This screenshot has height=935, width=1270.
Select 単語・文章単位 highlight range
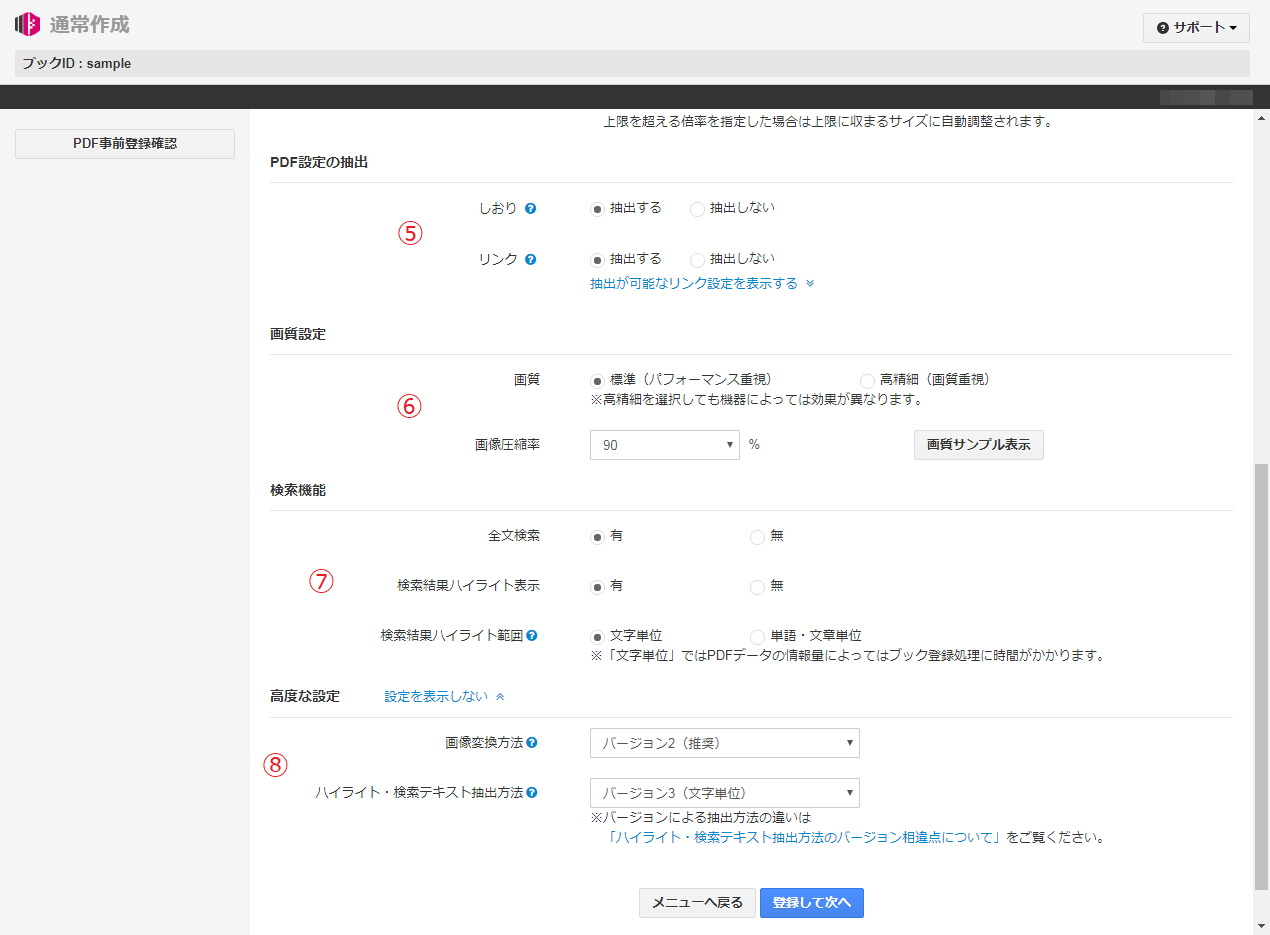(757, 637)
